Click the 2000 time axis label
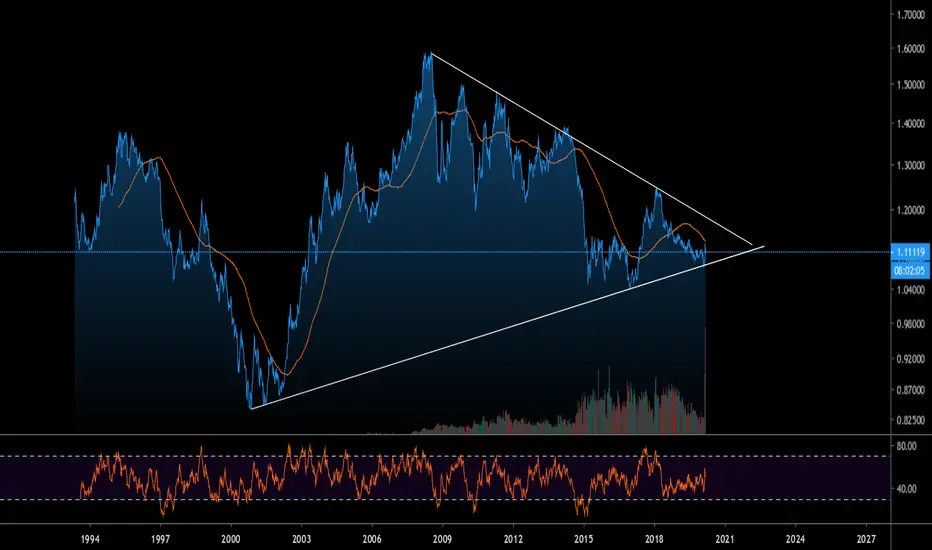The width and height of the screenshot is (932, 550). click(x=231, y=539)
